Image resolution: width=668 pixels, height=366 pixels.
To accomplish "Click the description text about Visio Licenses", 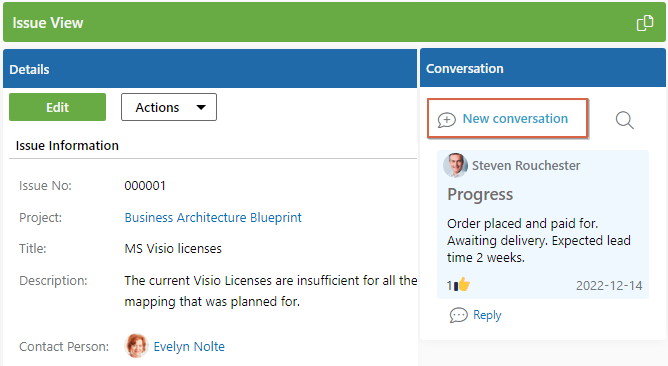I will click(271, 291).
